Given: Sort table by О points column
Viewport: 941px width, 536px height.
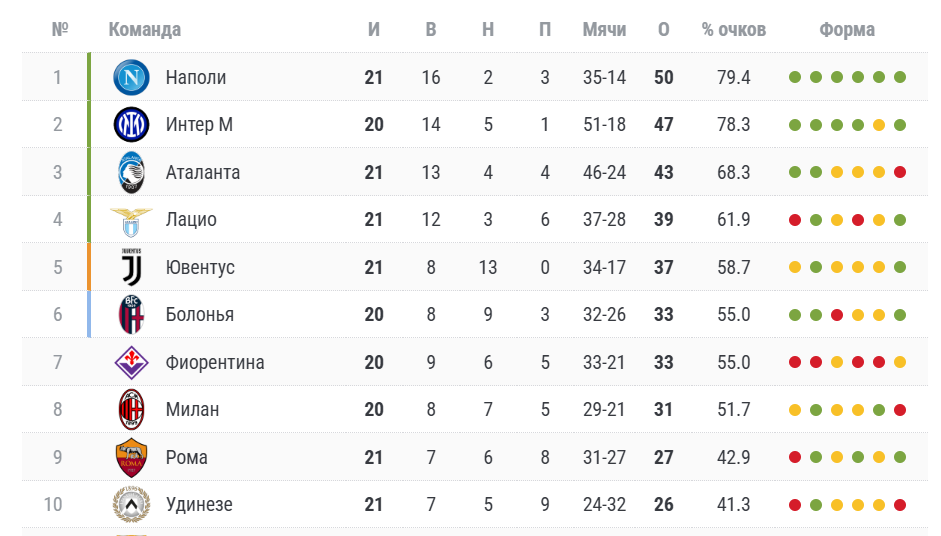Looking at the screenshot, I should click(x=663, y=29).
